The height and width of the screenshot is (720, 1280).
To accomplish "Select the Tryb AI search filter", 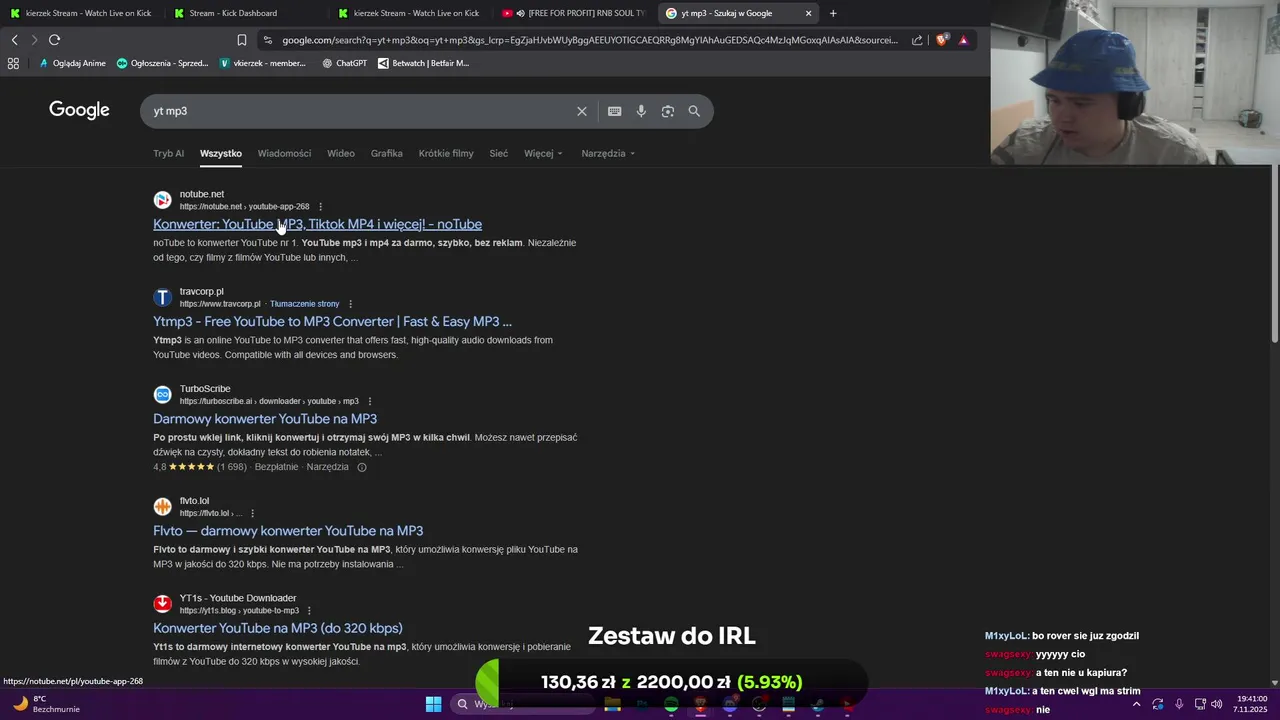I will click(x=168, y=153).
